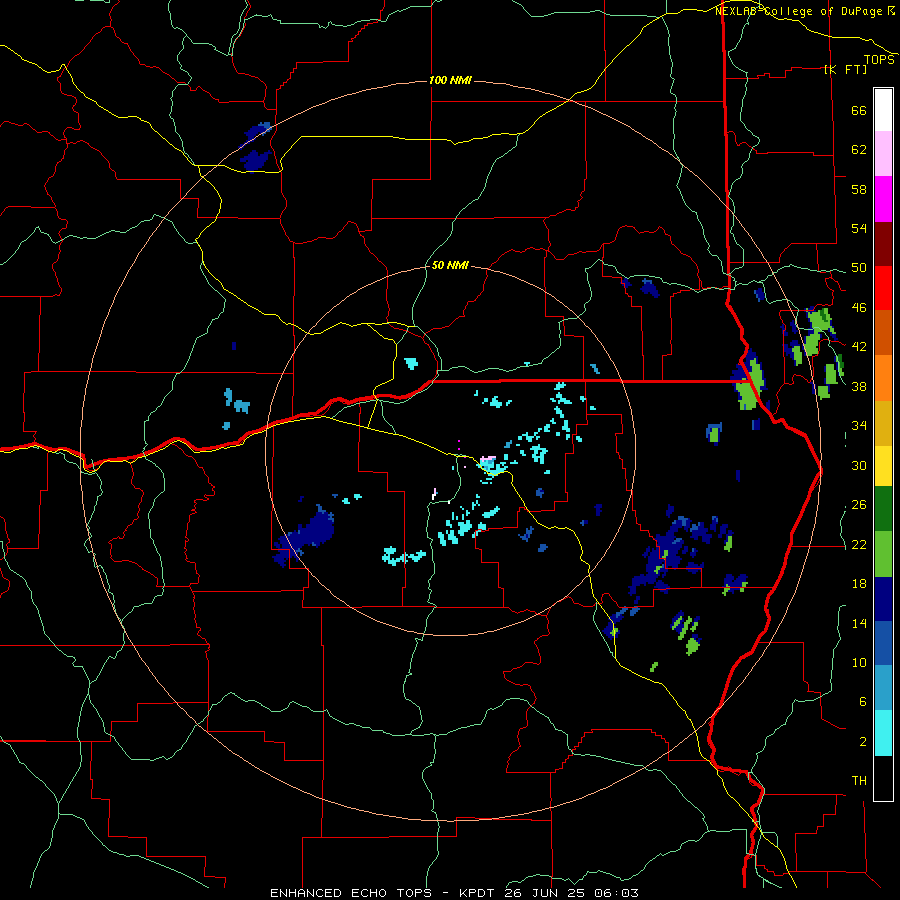Image resolution: width=900 pixels, height=900 pixels.
Task: Click the "54" scale value
Action: [859, 228]
